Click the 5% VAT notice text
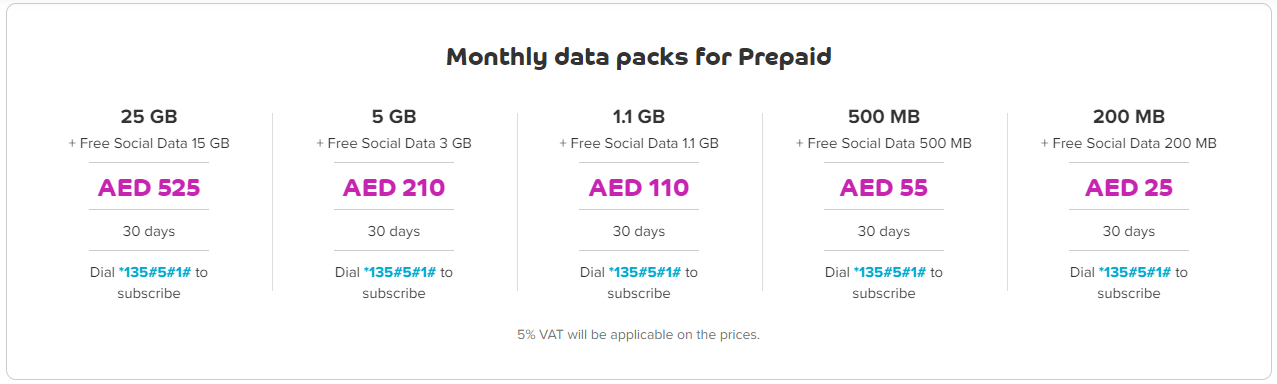1277x384 pixels. 639,334
